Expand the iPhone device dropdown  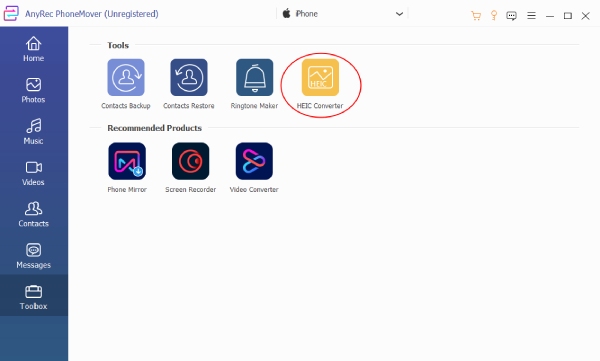(x=342, y=14)
